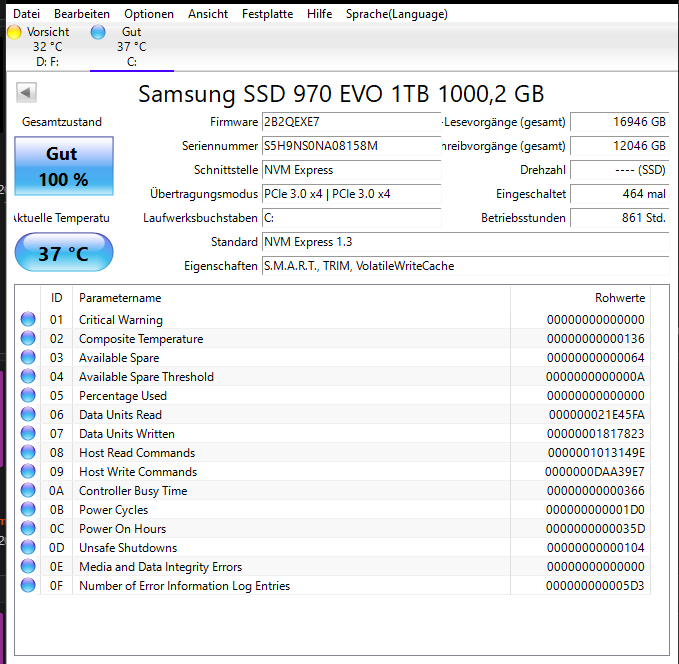Open the Hilfe menu
Screen dimensions: 679x664
tap(320, 14)
